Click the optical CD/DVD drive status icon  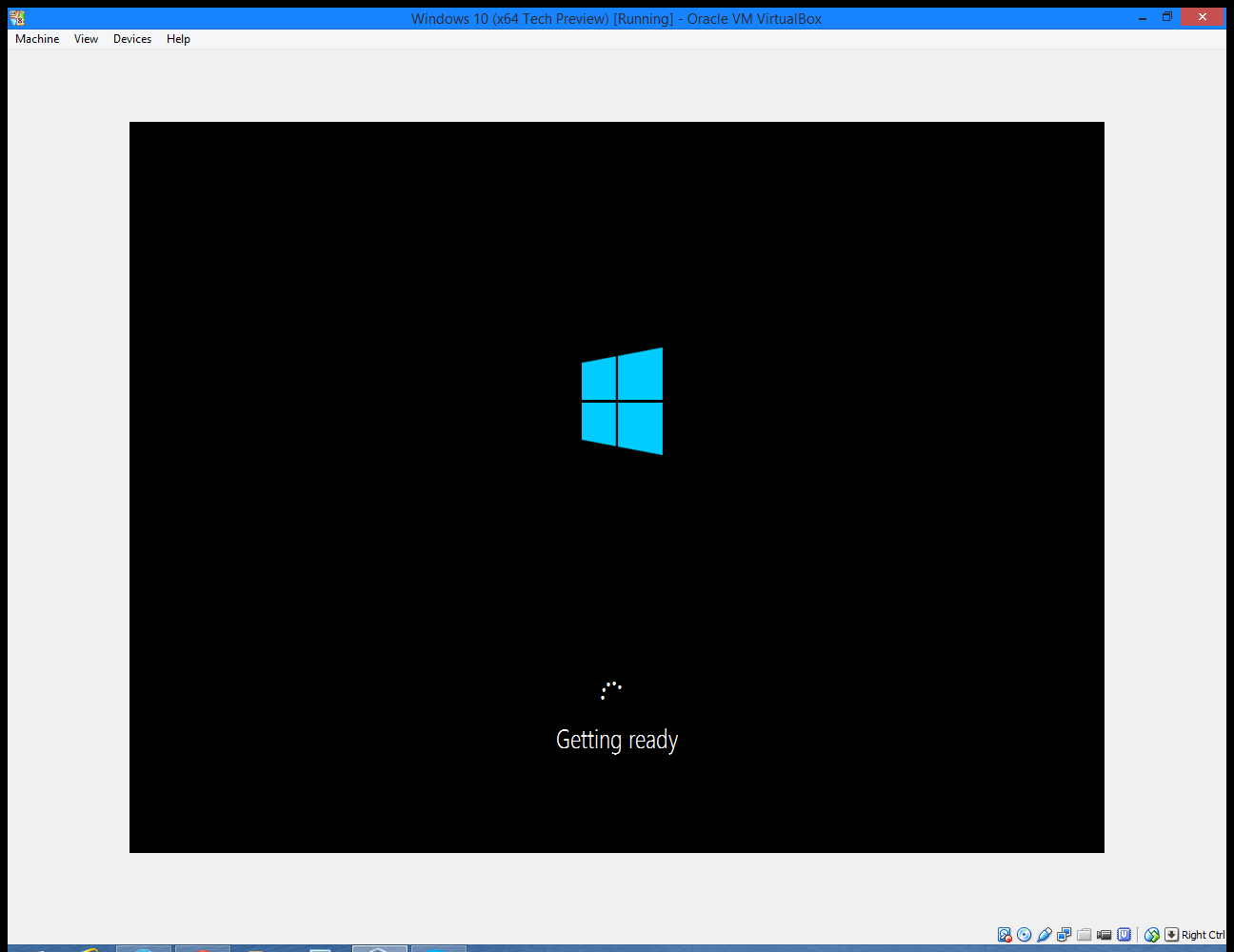[1025, 935]
